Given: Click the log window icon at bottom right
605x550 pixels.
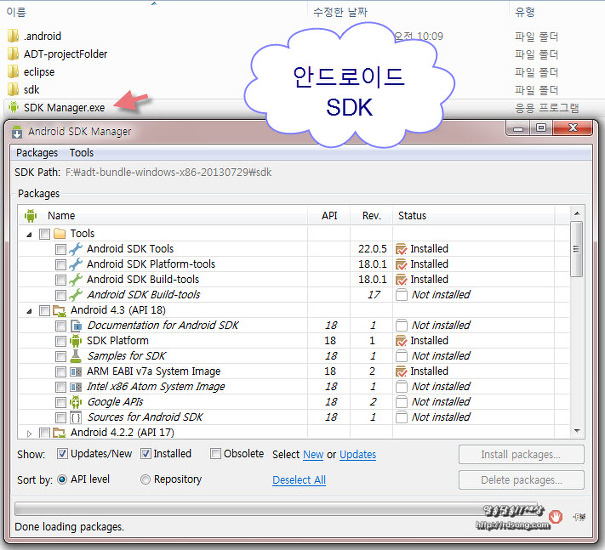Looking at the screenshot, I should tap(580, 516).
